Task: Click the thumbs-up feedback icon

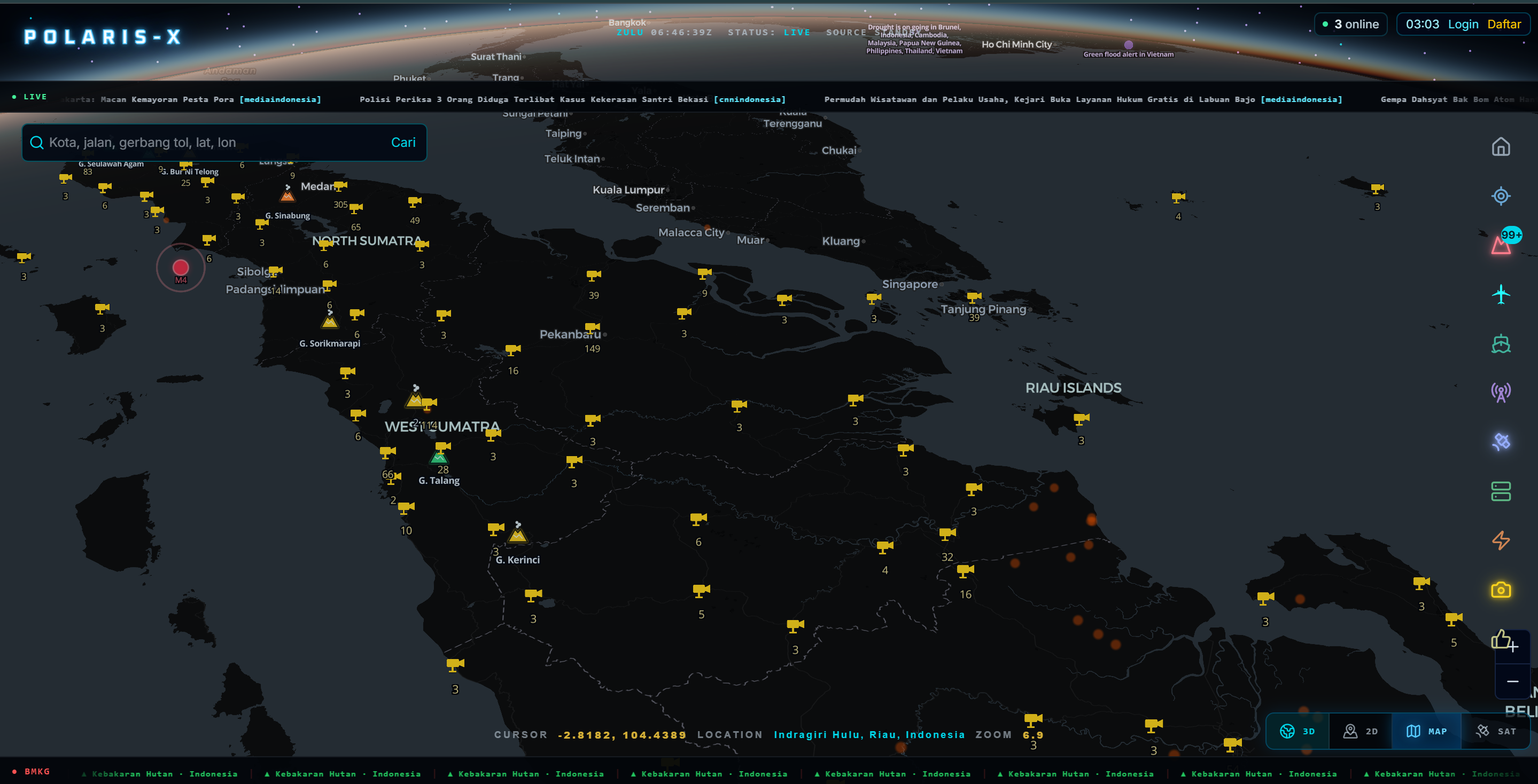Action: tap(1500, 638)
